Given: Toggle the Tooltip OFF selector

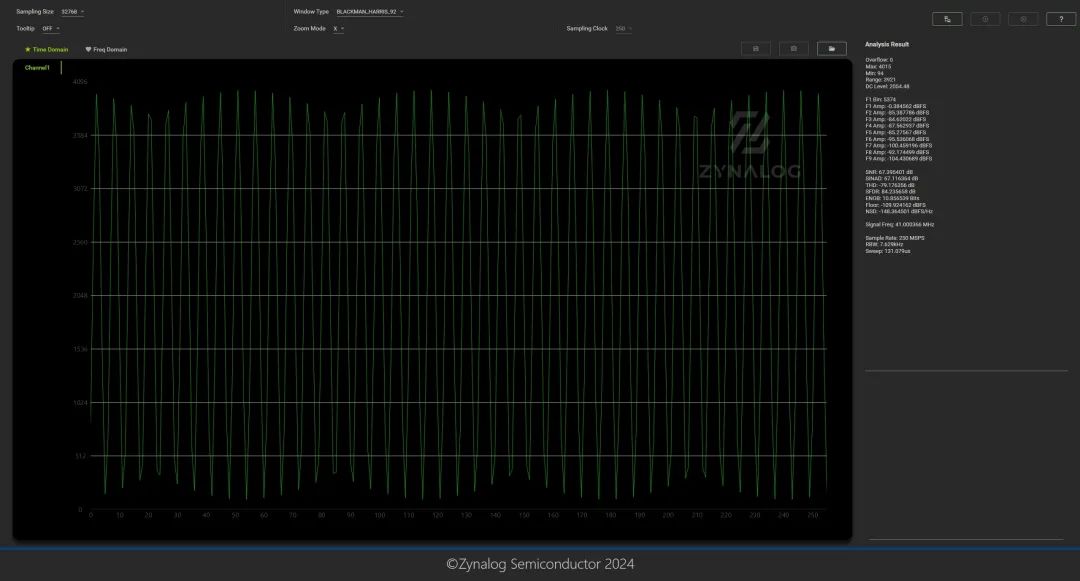Looking at the screenshot, I should click(52, 29).
